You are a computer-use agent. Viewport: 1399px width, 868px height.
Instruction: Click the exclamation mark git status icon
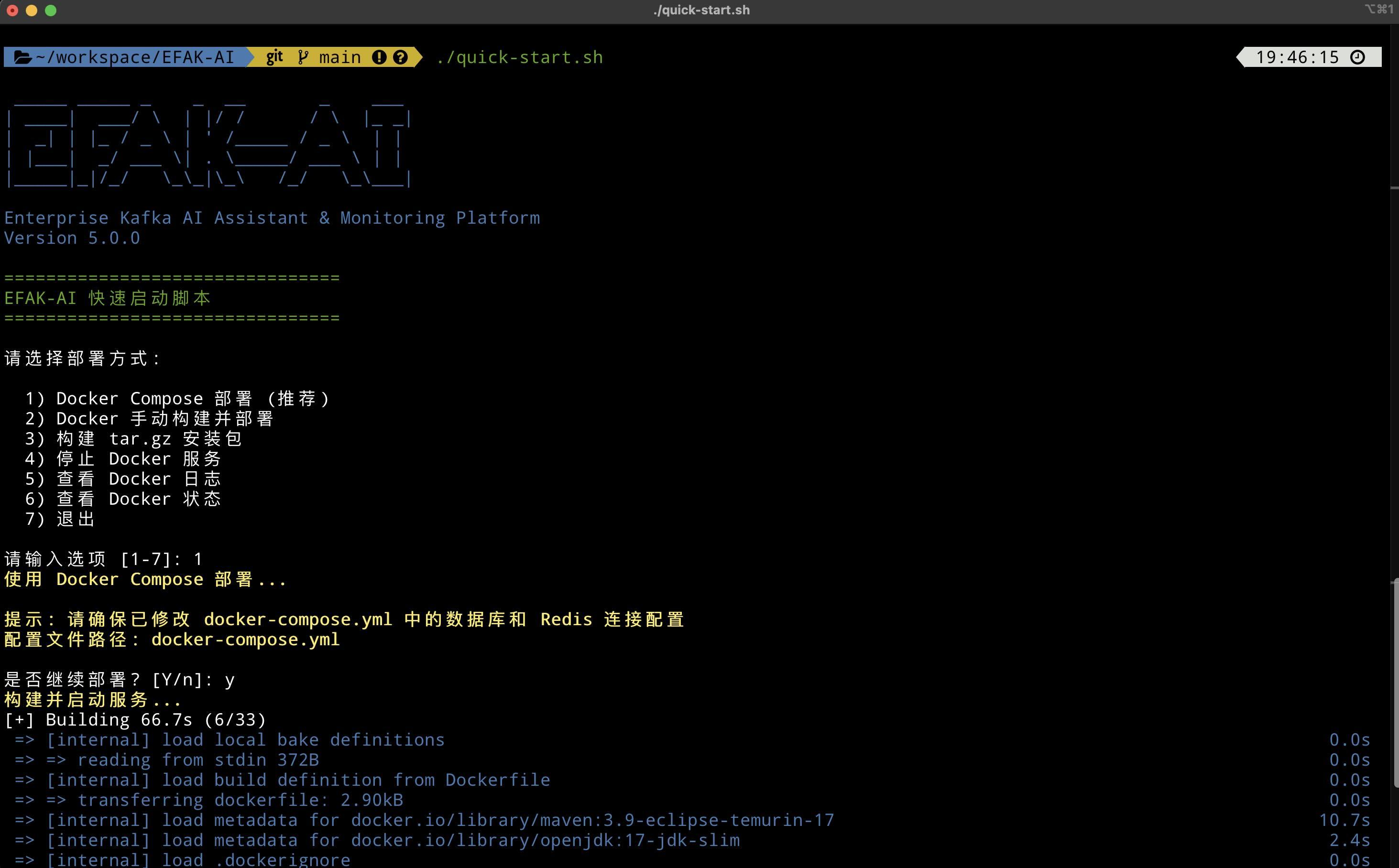(379, 57)
